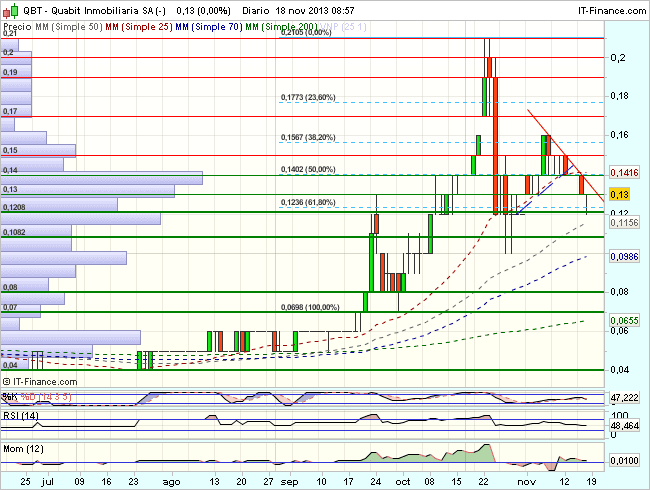
Task: Click the 0,1402 (50,00%) Fibonacci label
Action: click(308, 169)
